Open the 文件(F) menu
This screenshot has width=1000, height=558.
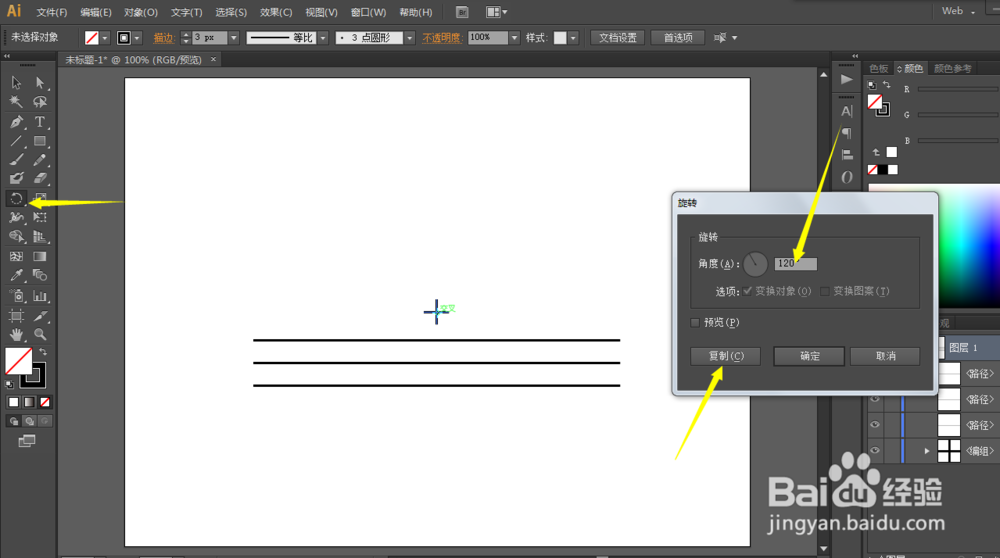pos(52,12)
